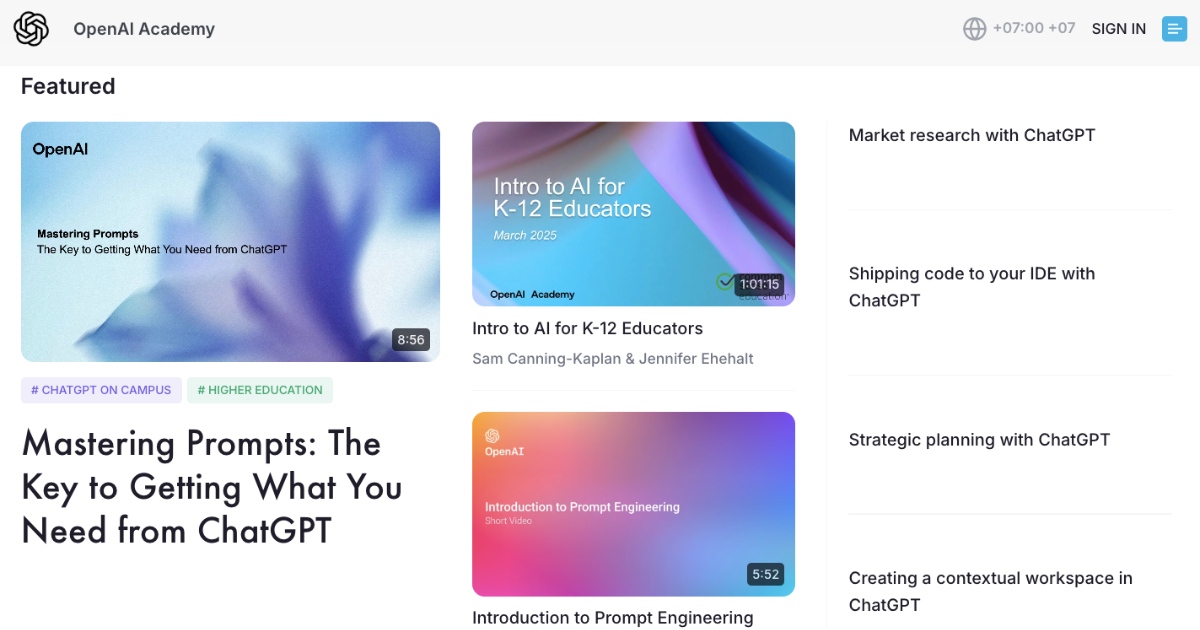Click the 8:56 duration badge
Image resolution: width=1200 pixels, height=630 pixels.
[411, 340]
